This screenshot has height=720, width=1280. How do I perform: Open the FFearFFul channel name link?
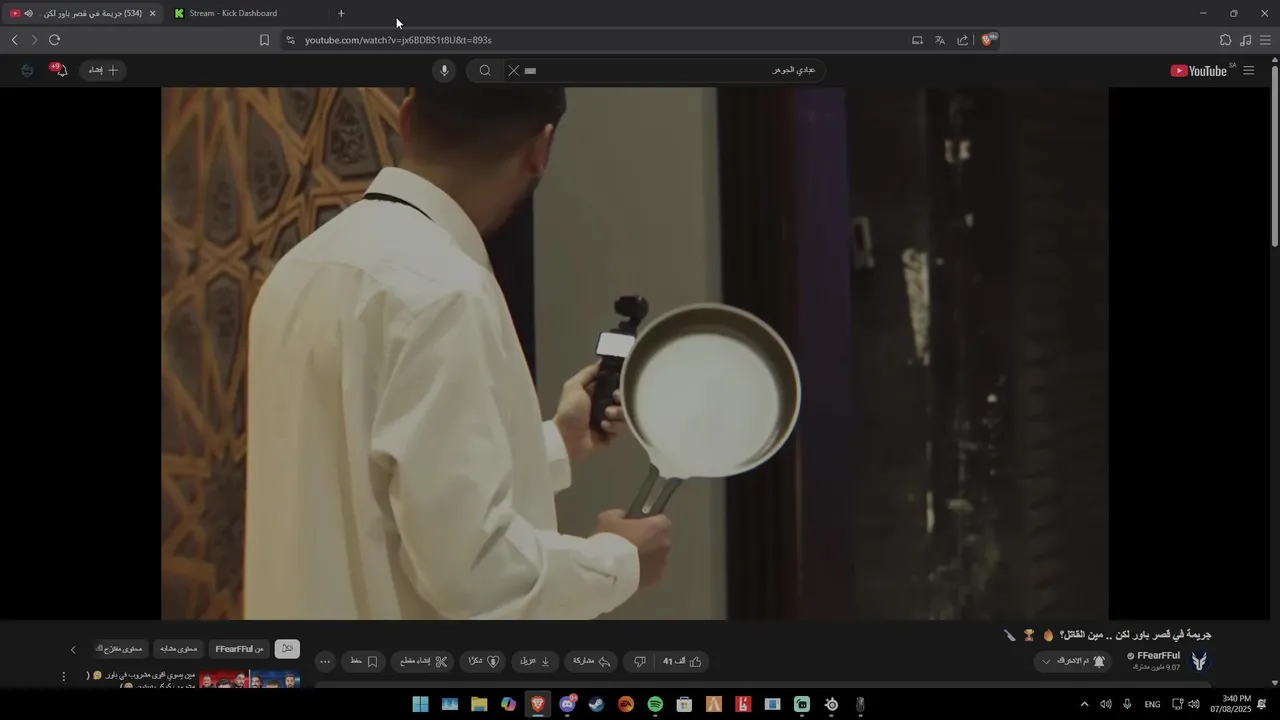pyautogui.click(x=1158, y=656)
